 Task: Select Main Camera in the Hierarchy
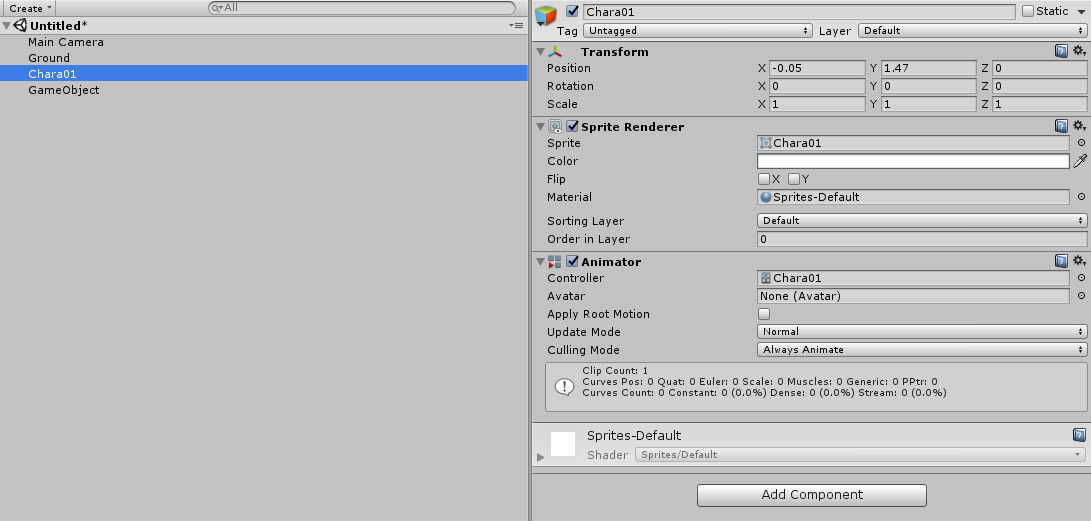(x=66, y=42)
